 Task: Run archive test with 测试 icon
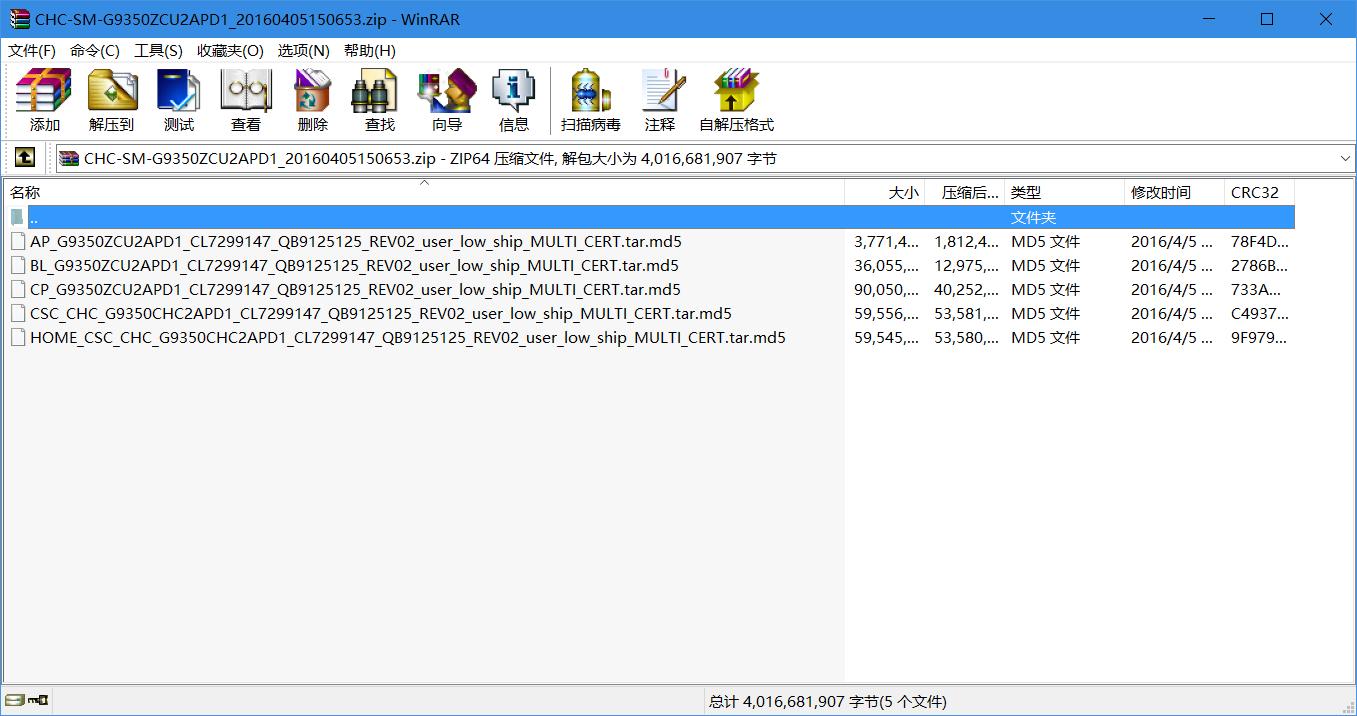[178, 100]
